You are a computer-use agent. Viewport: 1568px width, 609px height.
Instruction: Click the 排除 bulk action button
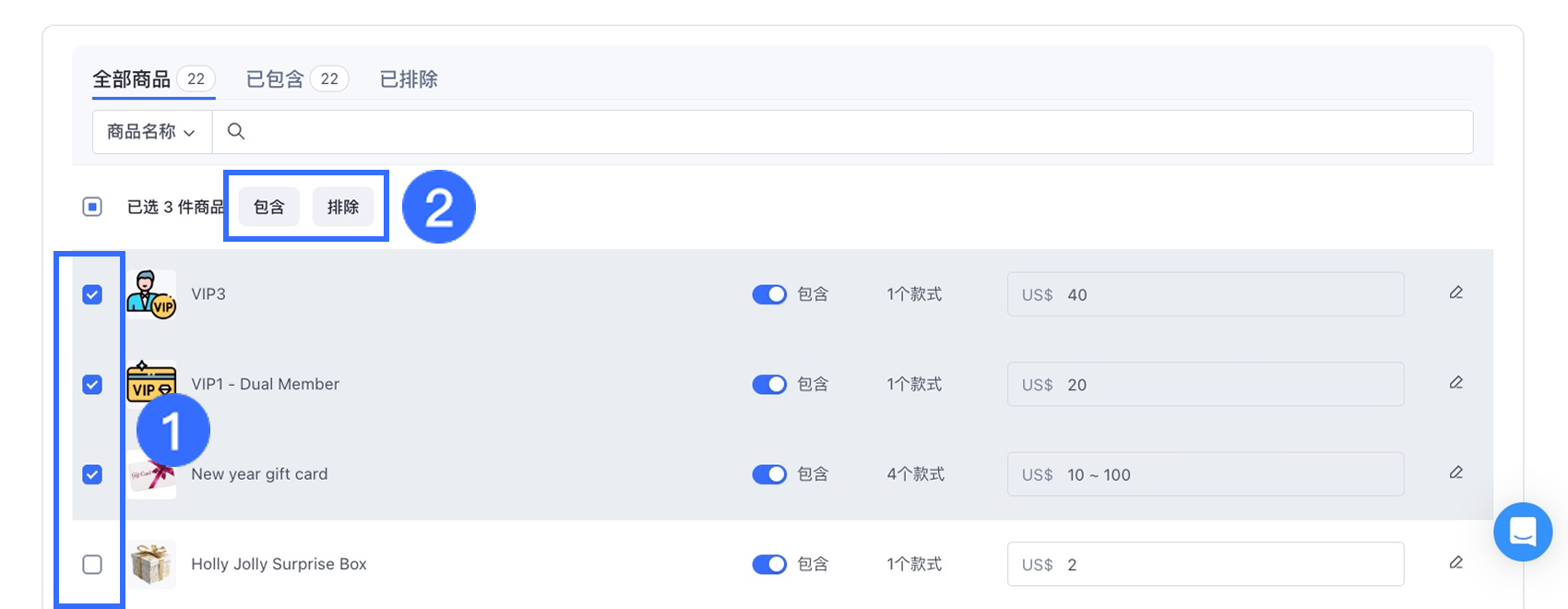[x=343, y=207]
